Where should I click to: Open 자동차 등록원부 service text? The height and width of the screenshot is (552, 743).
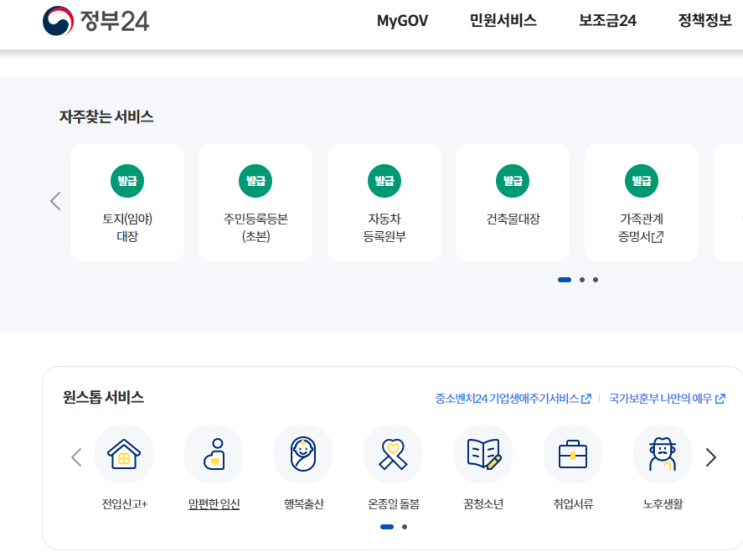tap(384, 227)
